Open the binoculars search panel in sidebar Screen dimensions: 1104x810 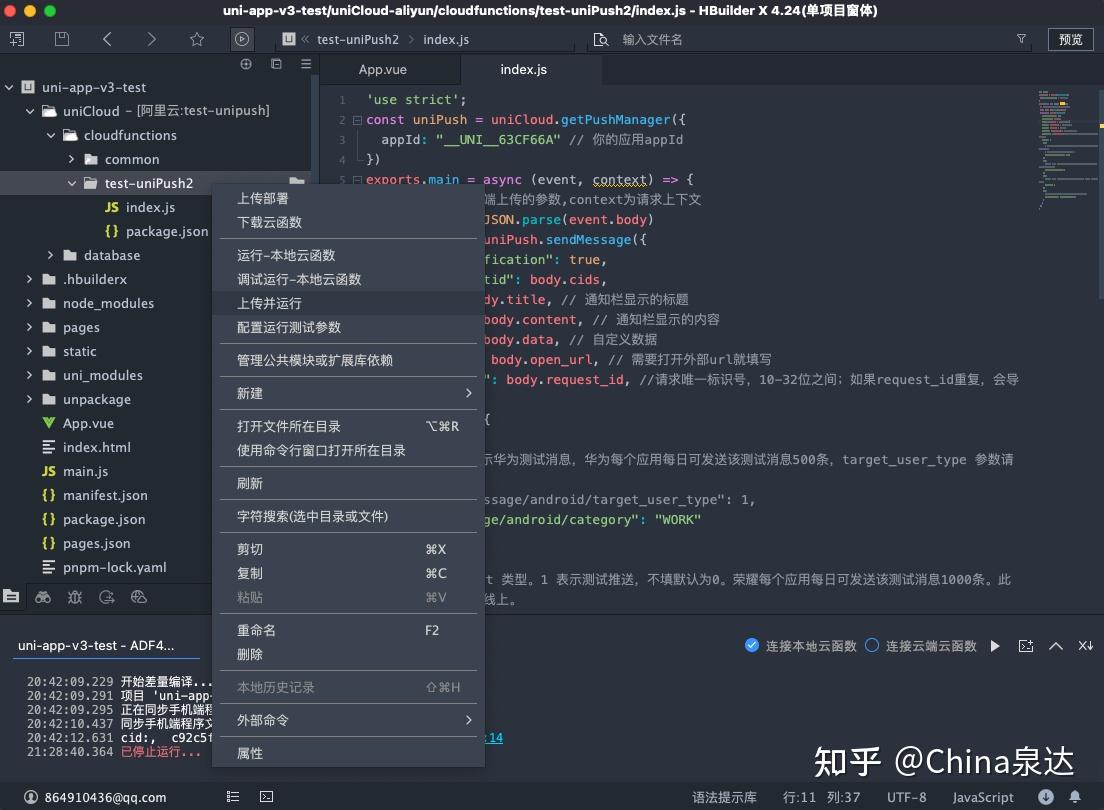click(43, 597)
